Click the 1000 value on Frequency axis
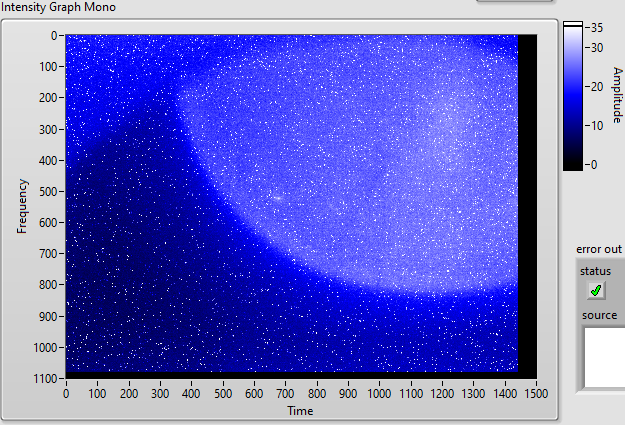 pos(45,347)
